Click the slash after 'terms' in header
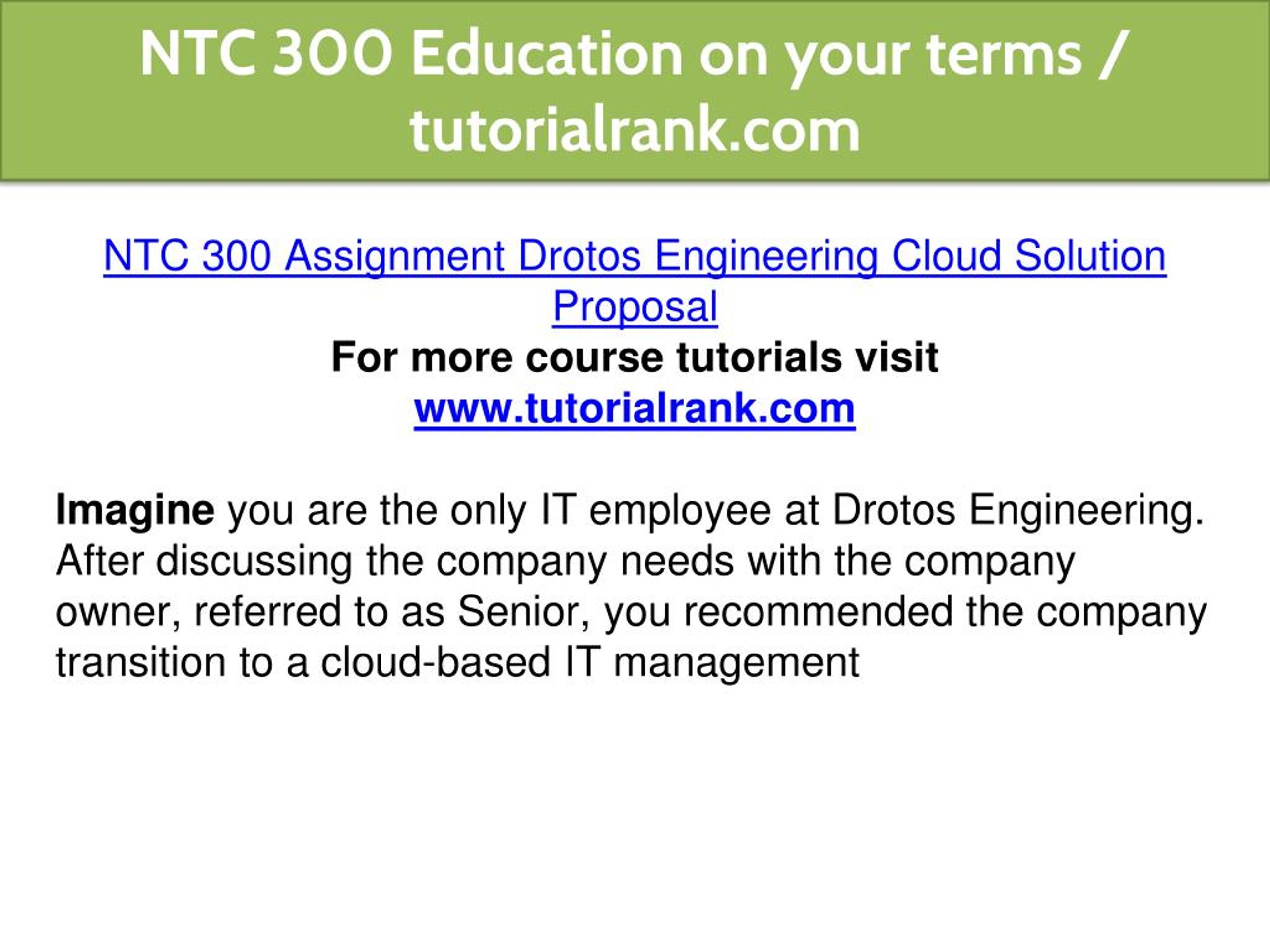Screen dimensions: 1270x952 (x=1114, y=55)
